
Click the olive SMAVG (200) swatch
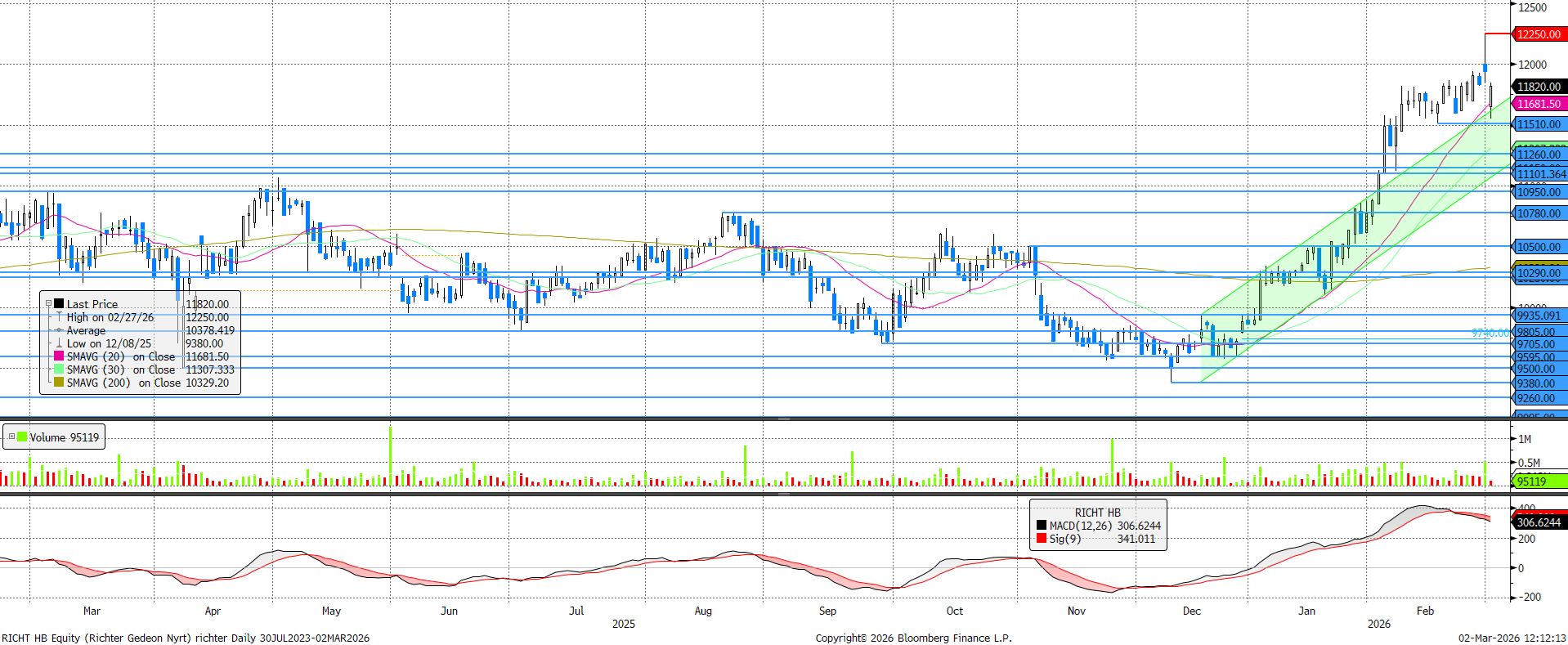pos(59,383)
